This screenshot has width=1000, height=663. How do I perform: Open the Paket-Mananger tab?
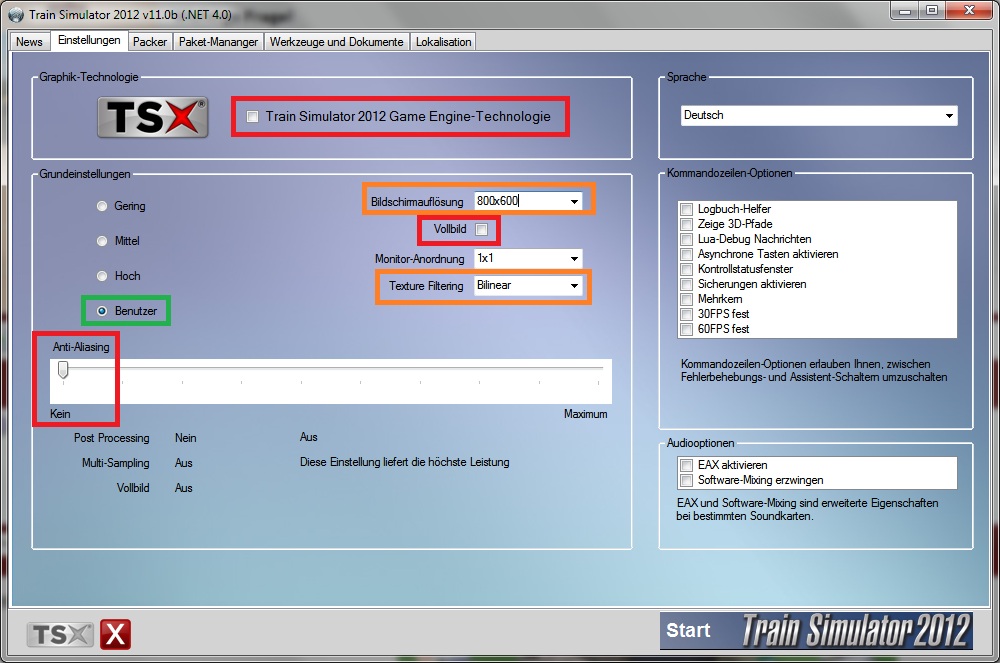coord(218,41)
